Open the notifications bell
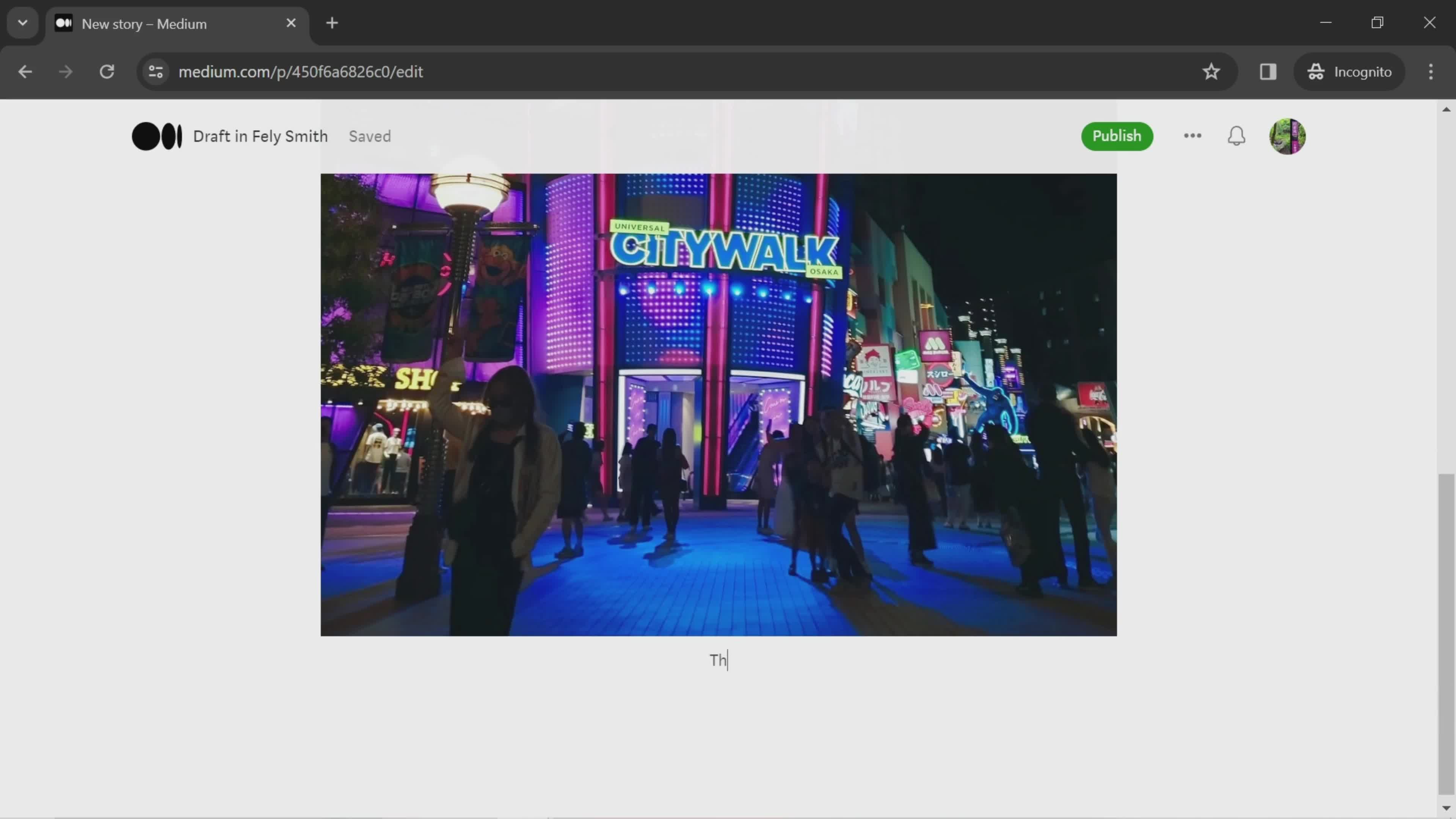The width and height of the screenshot is (1456, 819). pyautogui.click(x=1236, y=136)
